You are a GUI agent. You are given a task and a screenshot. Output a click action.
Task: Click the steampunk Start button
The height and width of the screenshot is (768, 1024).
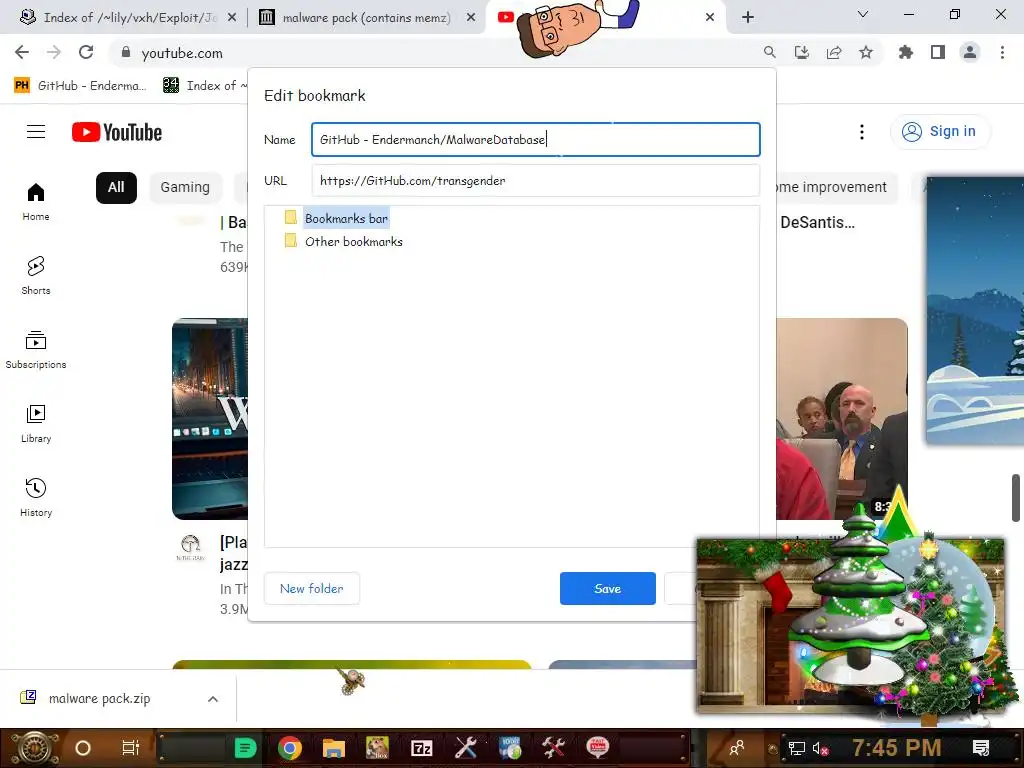tap(33, 748)
